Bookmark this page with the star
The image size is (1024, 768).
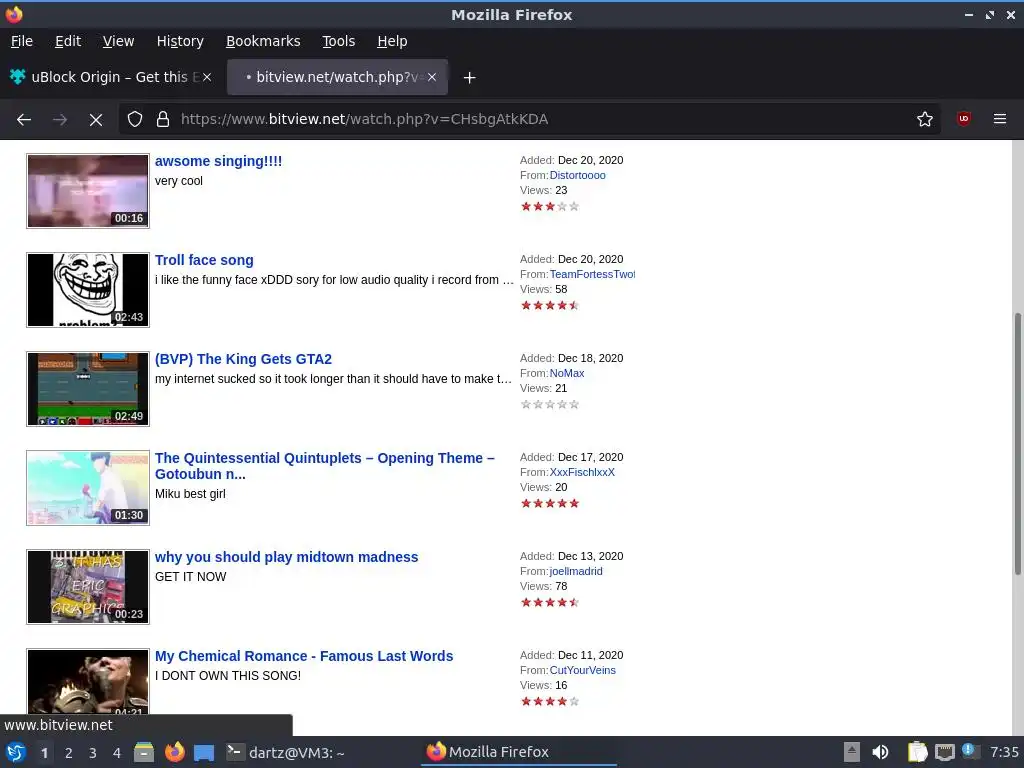click(925, 120)
